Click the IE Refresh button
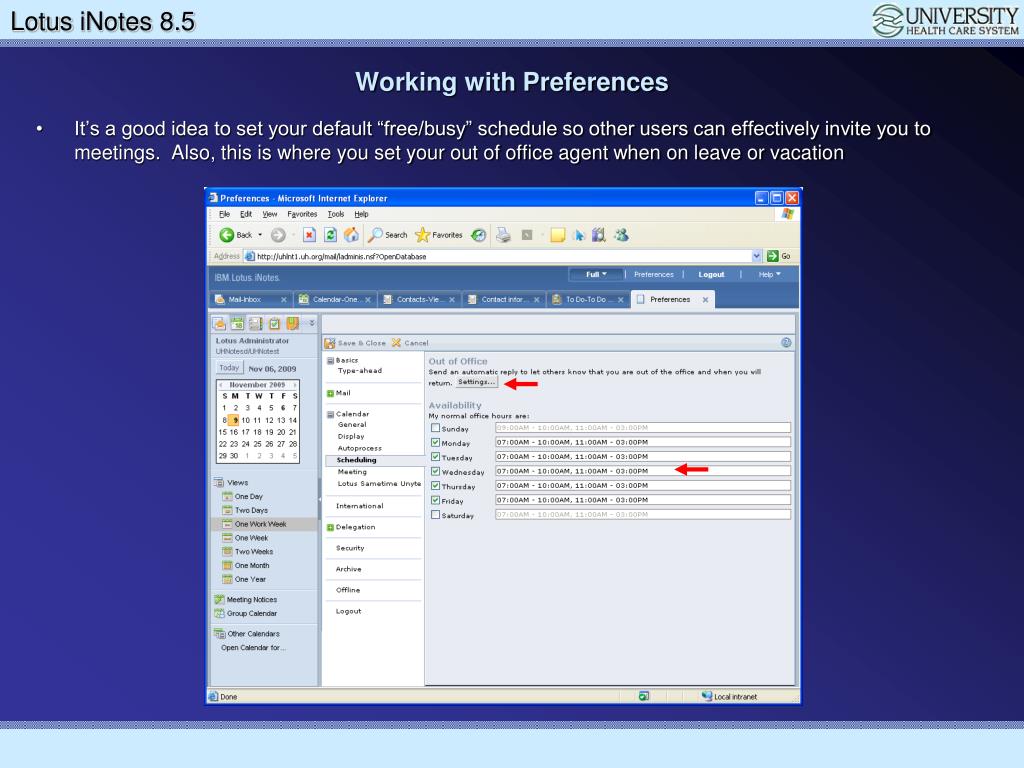1024x768 pixels. pos(330,235)
